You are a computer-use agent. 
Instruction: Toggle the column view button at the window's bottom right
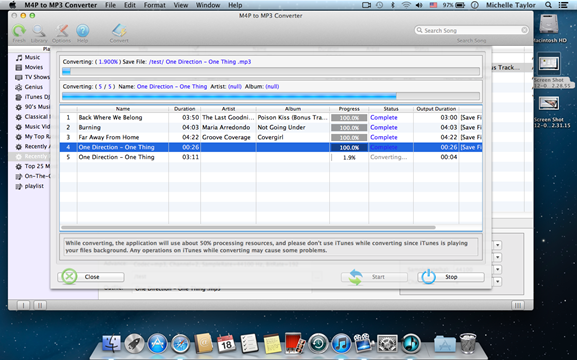click(x=517, y=305)
